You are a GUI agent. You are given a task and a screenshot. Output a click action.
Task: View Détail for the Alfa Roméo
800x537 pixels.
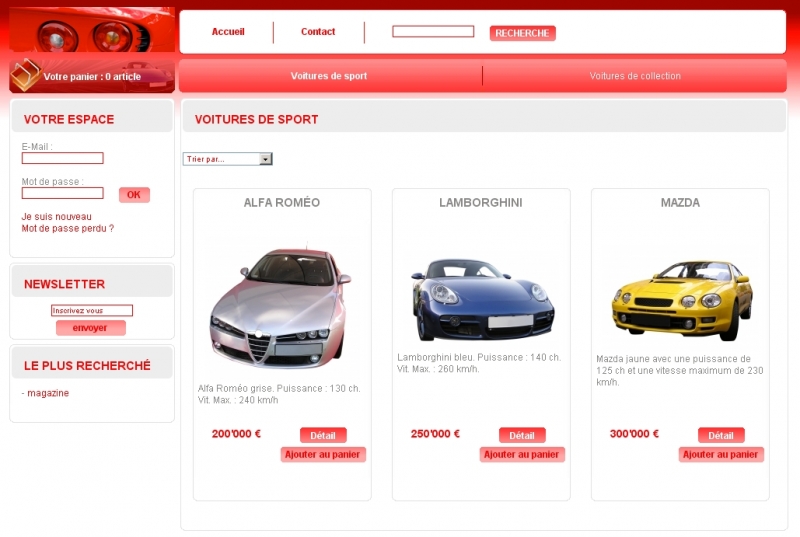click(323, 436)
